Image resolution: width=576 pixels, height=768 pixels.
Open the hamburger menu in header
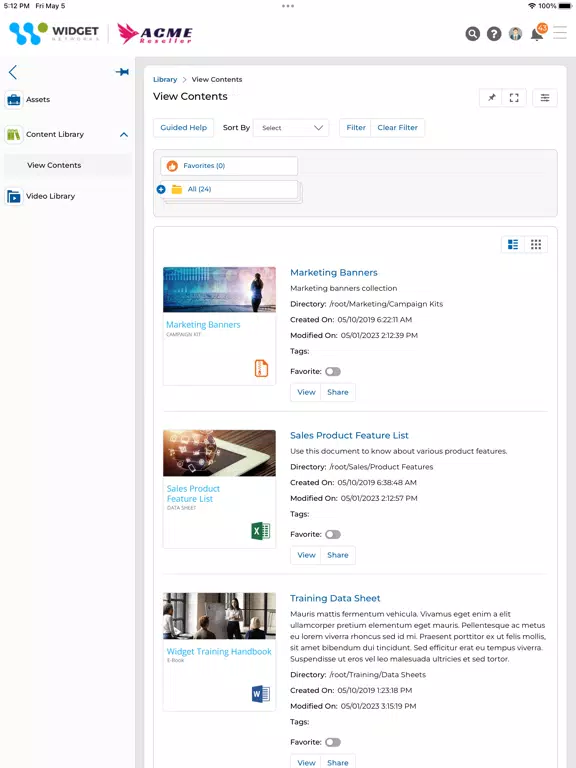(560, 33)
